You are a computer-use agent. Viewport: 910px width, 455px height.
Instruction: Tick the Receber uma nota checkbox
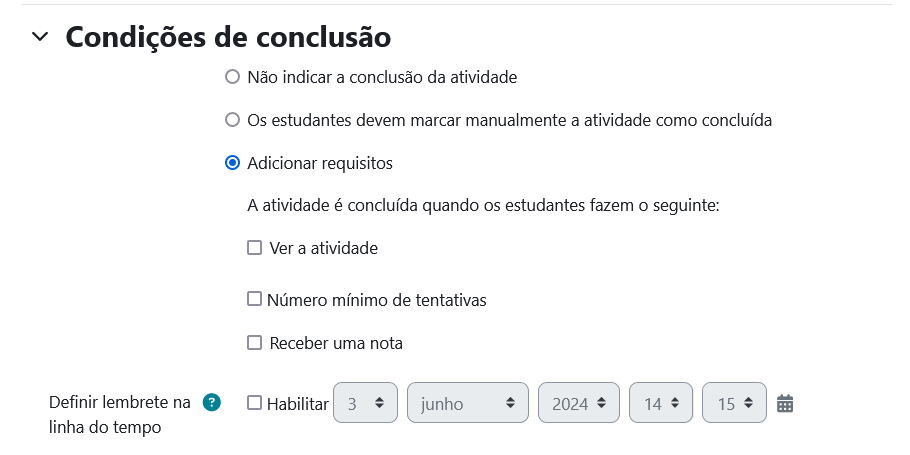tap(255, 343)
